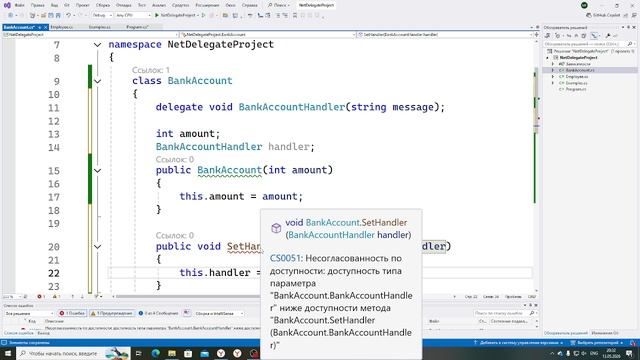Open the Поиск search box in title bar
The height and width of the screenshot is (360, 640).
pyautogui.click(x=279, y=5)
